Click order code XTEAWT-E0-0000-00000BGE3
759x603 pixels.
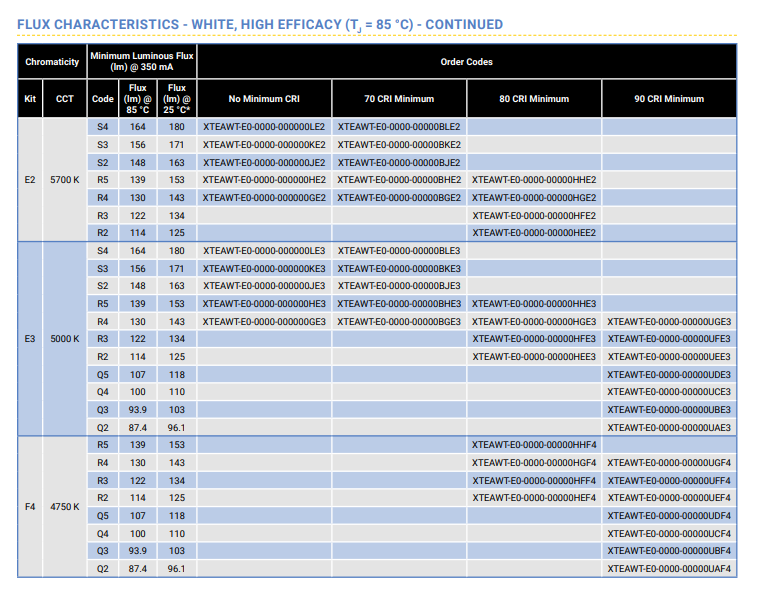pyautogui.click(x=399, y=322)
